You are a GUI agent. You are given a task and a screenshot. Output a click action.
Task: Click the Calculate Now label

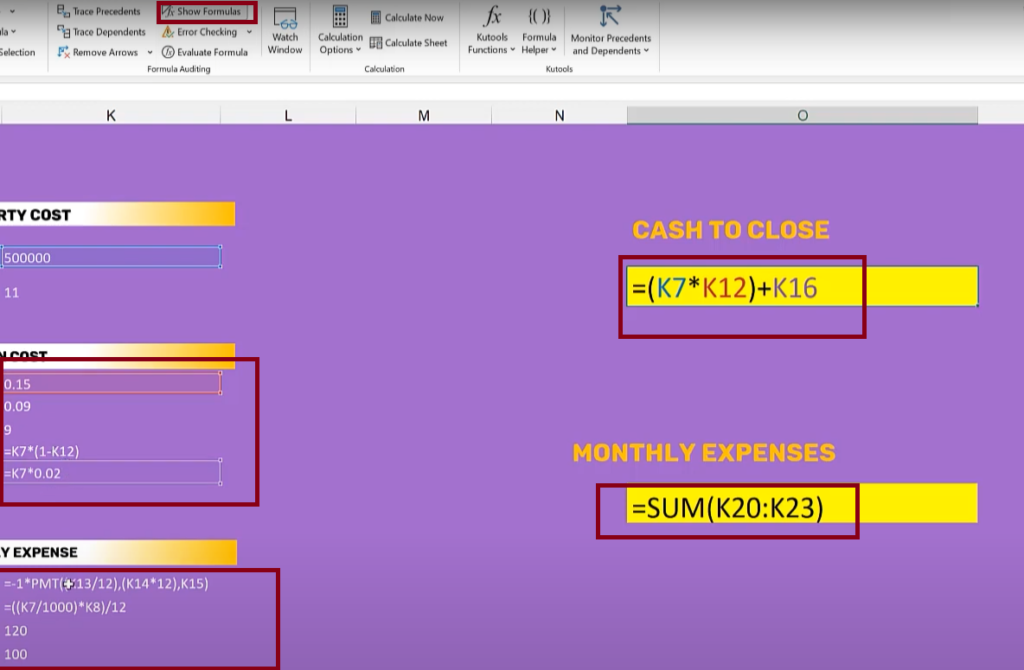[x=414, y=18]
